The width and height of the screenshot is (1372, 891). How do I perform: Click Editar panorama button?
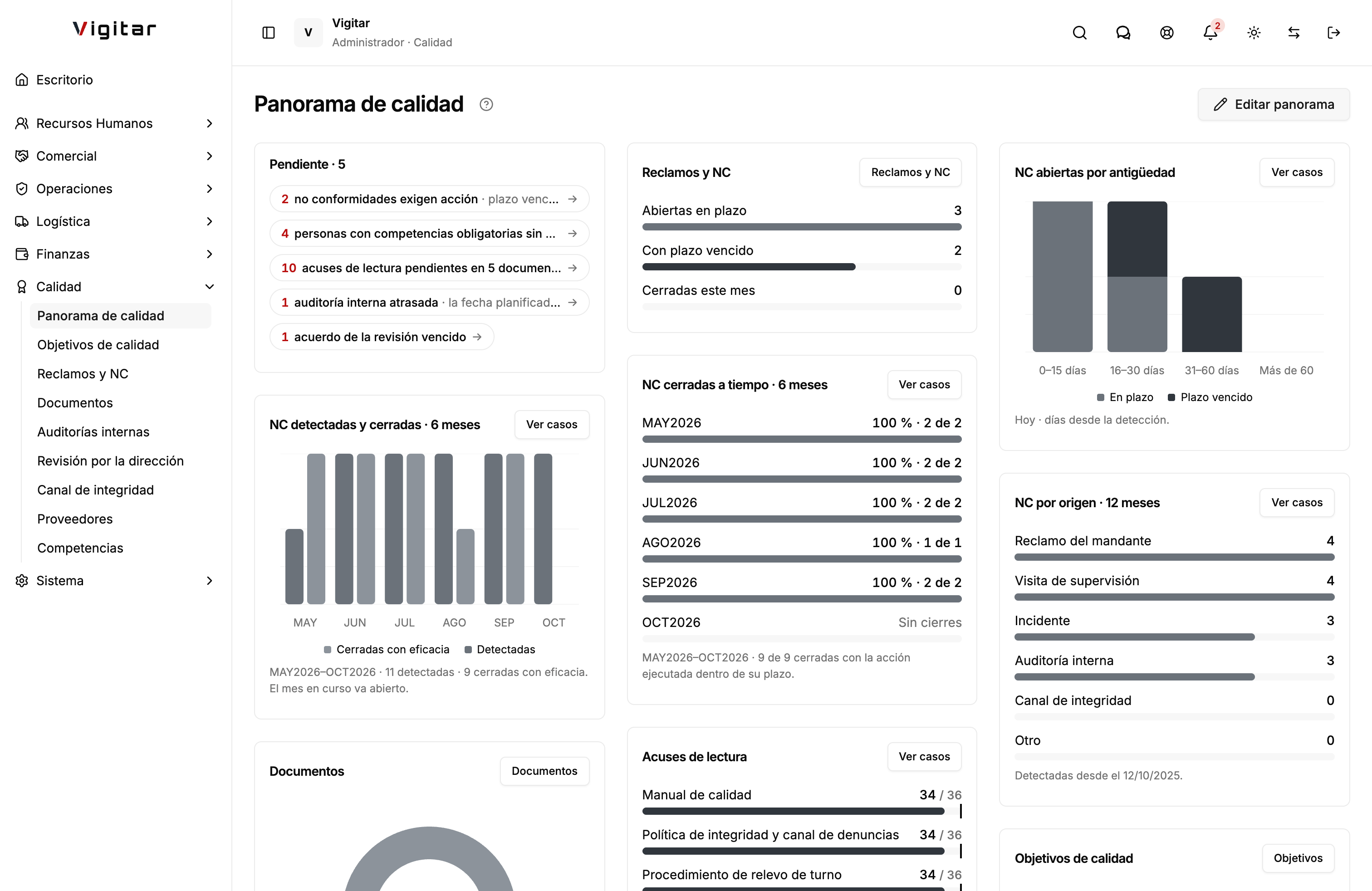click(1274, 104)
